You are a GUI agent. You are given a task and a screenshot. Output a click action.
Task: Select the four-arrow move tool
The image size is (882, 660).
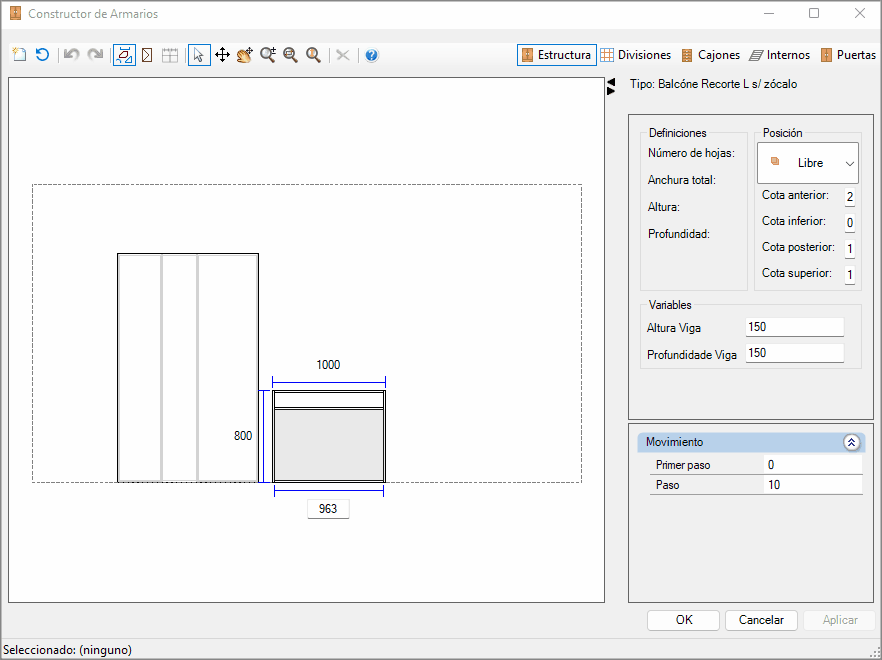point(222,55)
